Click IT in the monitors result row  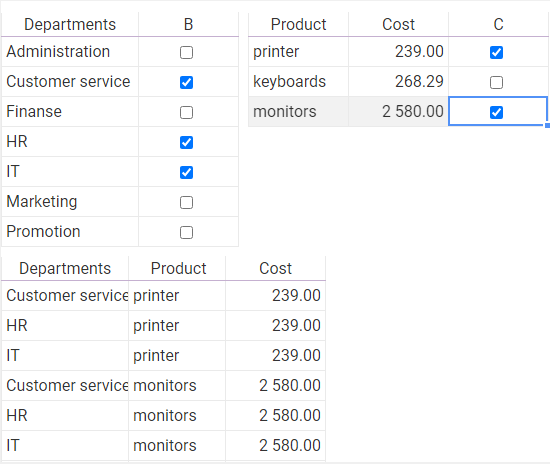click(65, 445)
